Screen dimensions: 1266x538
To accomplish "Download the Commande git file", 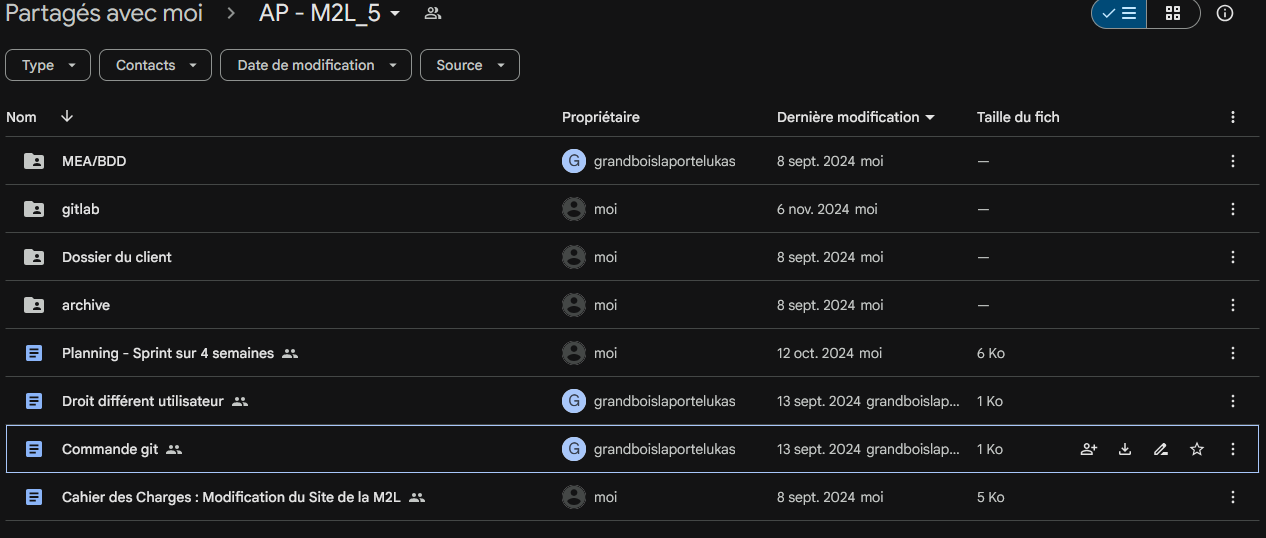I will (1125, 449).
